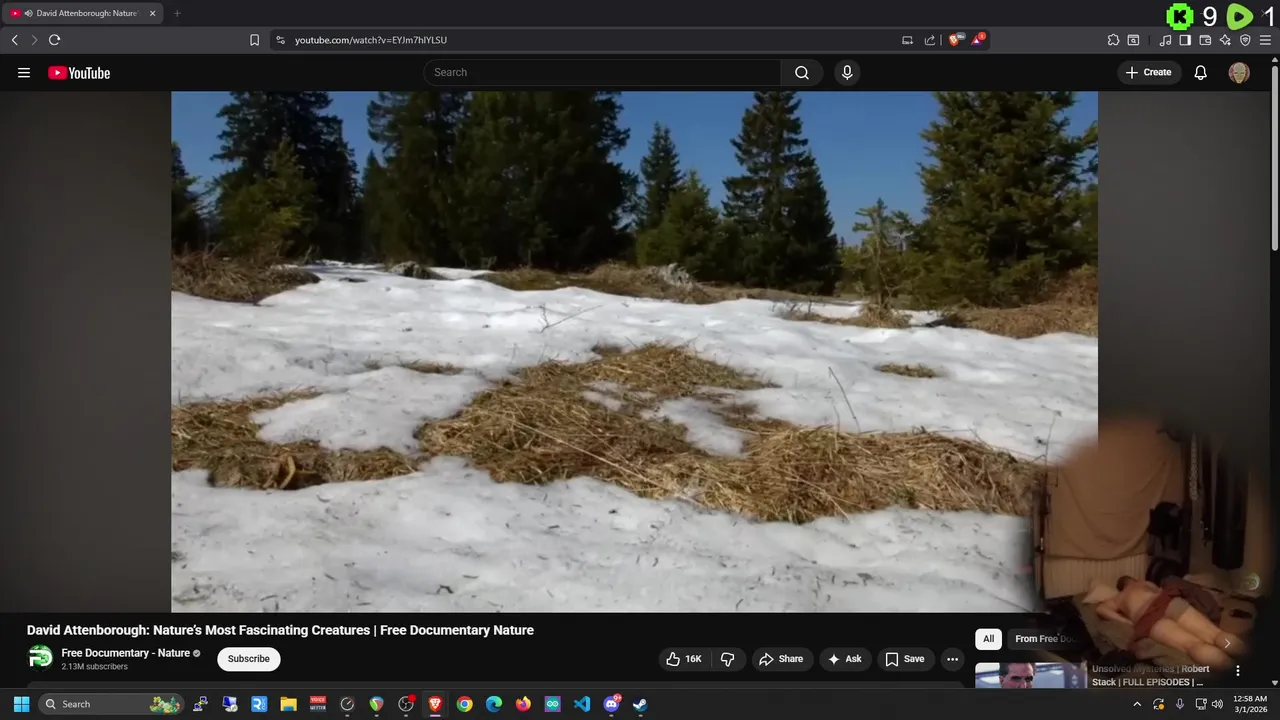Screen dimensions: 1280x720
Task: Open Leo AI sparkle icon
Action: (1225, 40)
